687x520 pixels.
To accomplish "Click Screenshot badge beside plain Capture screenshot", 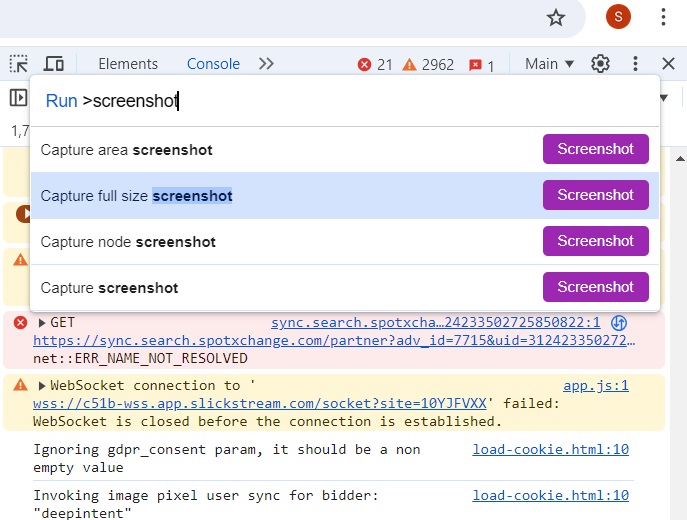I will pos(596,287).
